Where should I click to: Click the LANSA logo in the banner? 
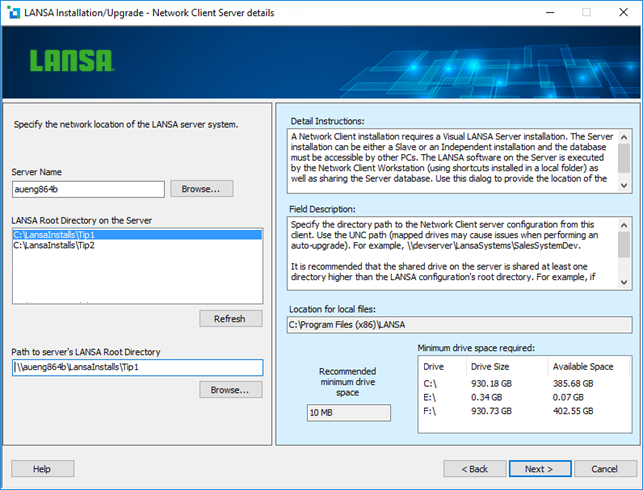70,61
